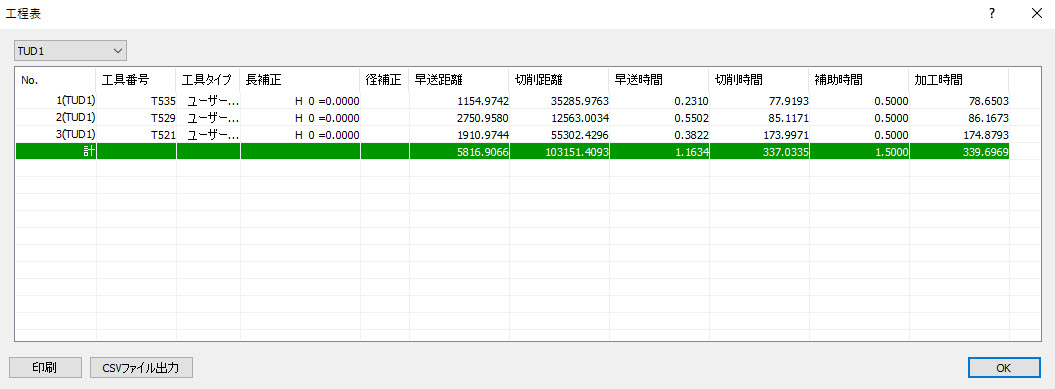Click total auxiliary time 1.5000
1055x389 pixels.
coord(892,152)
